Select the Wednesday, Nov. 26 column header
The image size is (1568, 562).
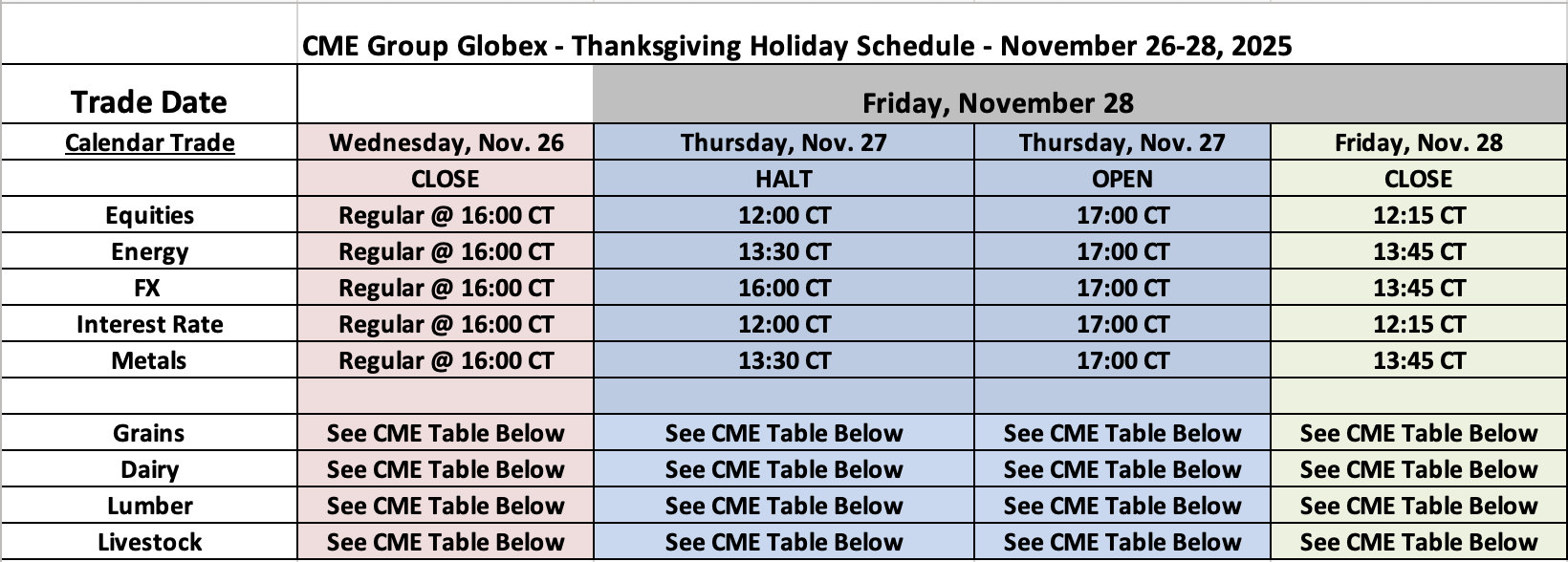[x=446, y=142]
